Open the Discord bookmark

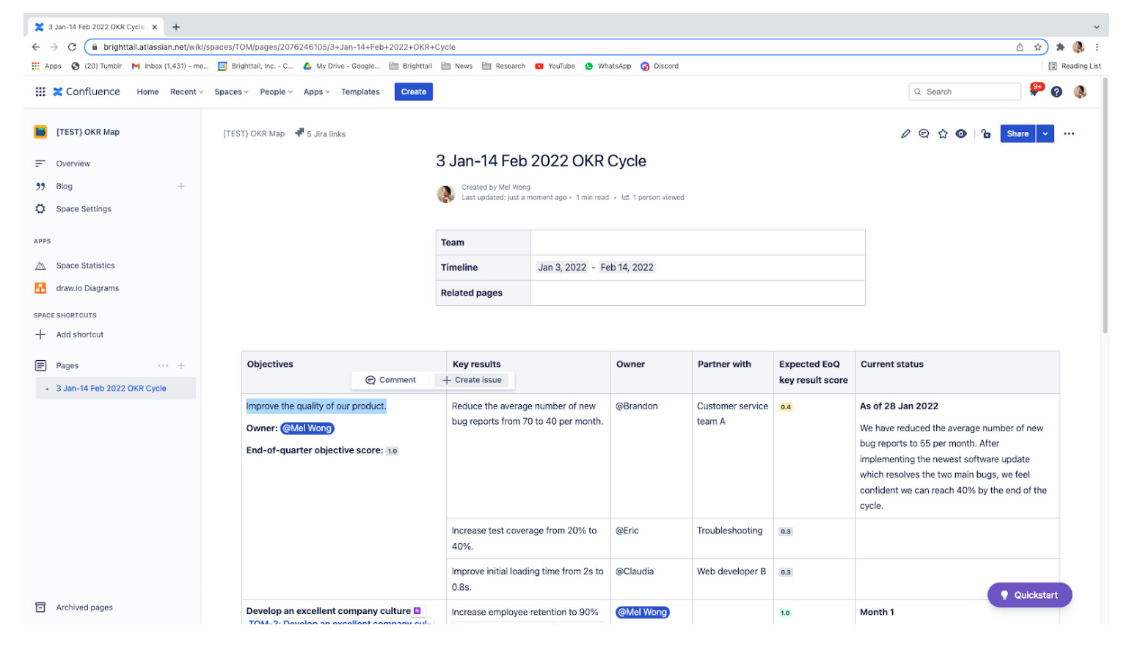click(x=659, y=66)
